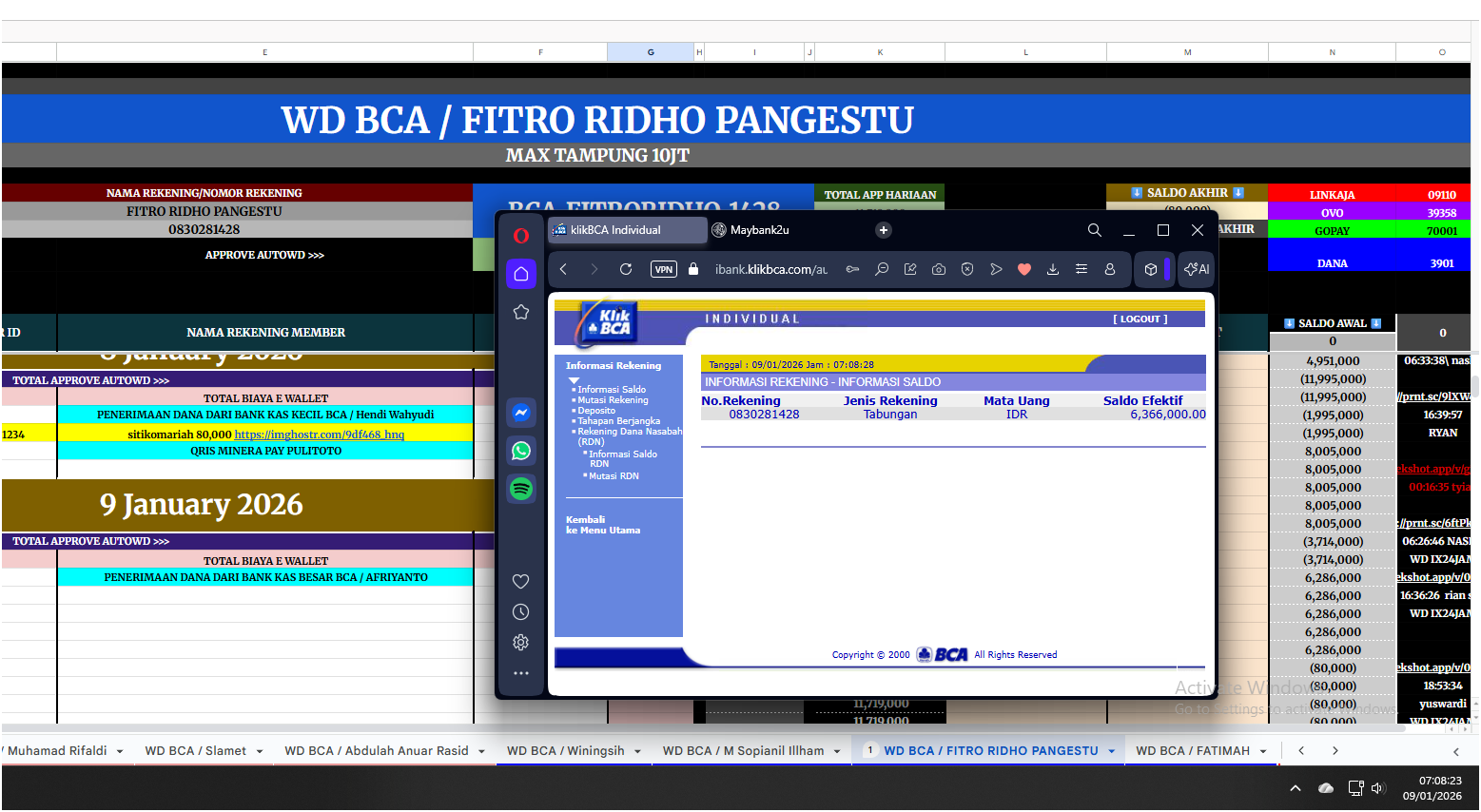This screenshot has width=1481, height=812.
Task: Open the Opera bookmarks star in sidebar
Action: (521, 312)
